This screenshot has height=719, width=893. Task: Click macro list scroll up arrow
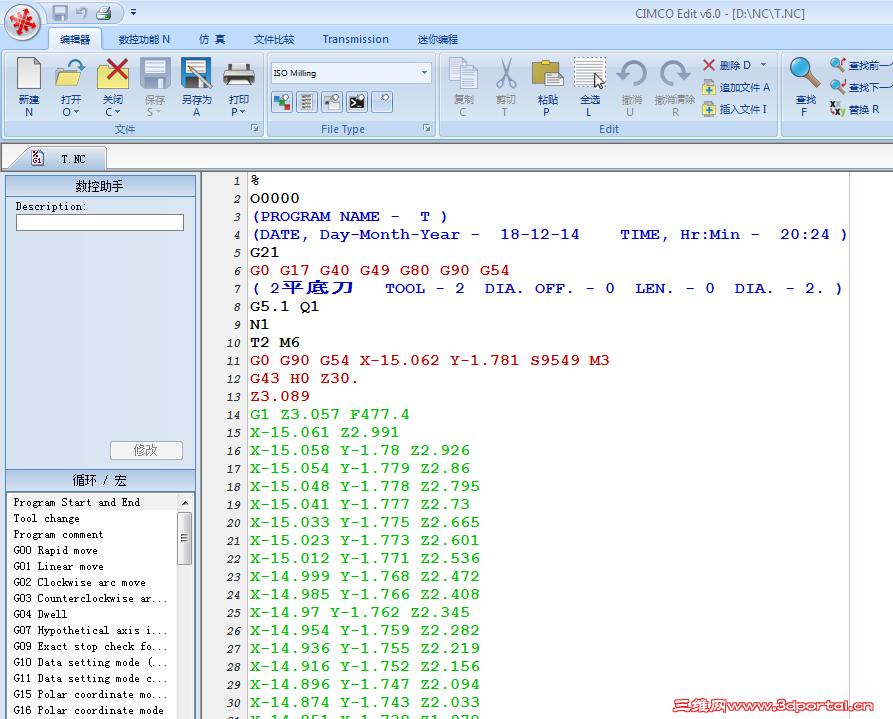click(x=185, y=503)
